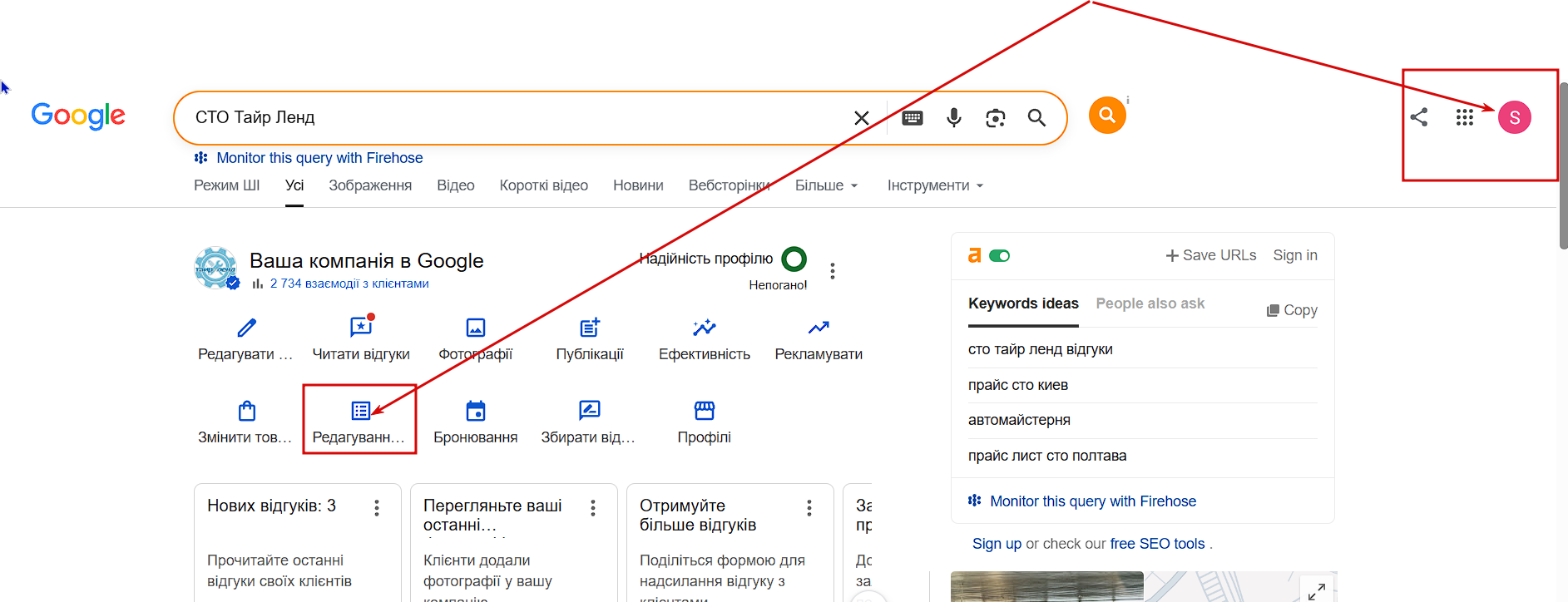Open the Читати відгуки review icon
1568x602 pixels.
(361, 326)
